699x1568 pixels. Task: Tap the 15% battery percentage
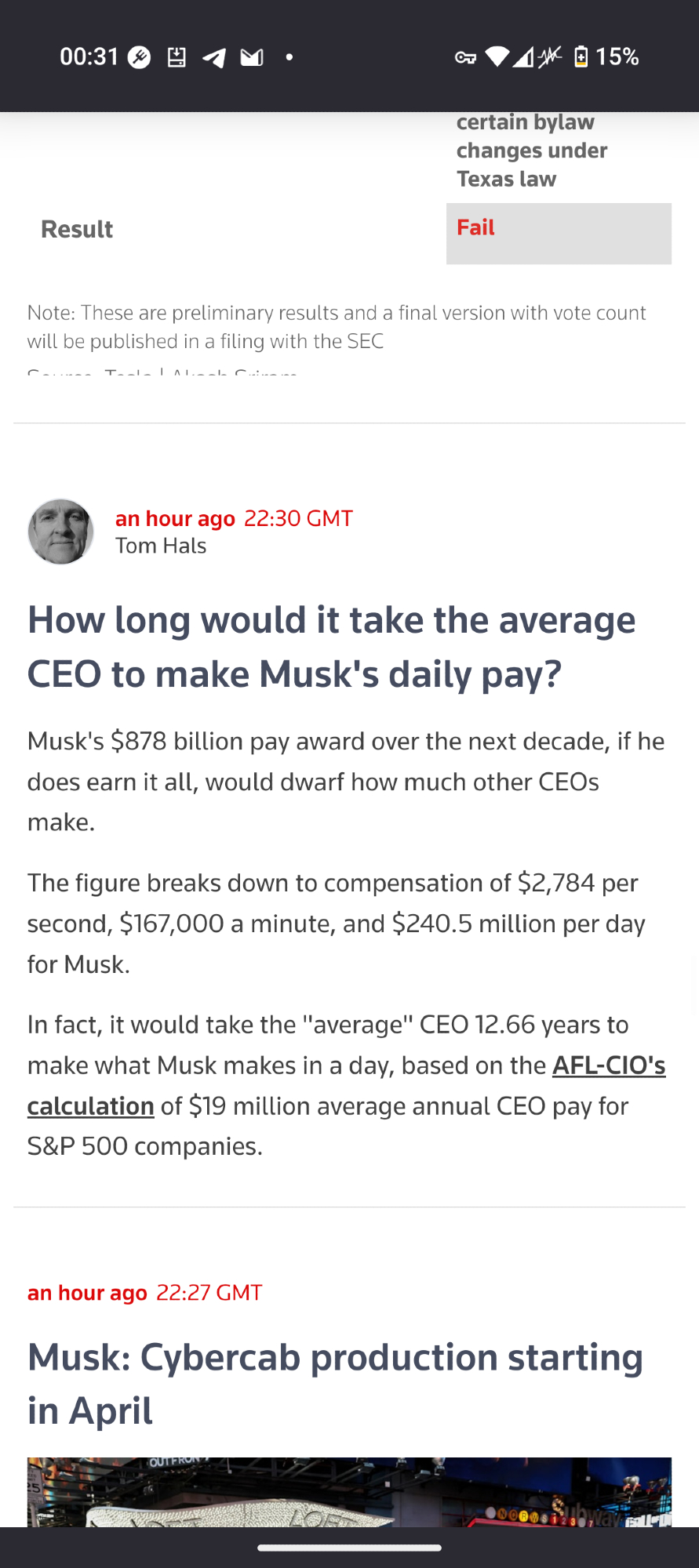(x=617, y=56)
